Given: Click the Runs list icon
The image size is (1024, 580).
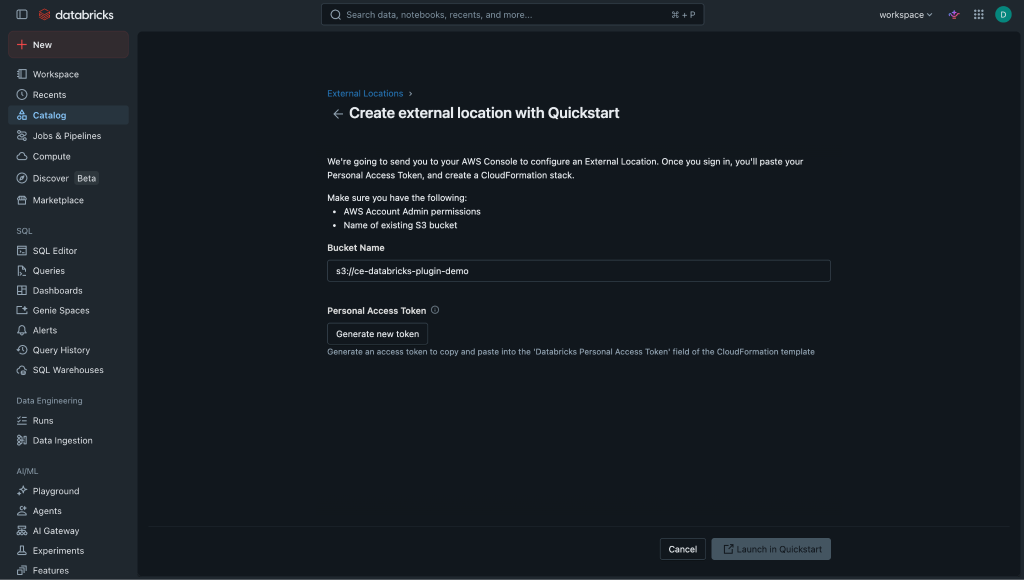Looking at the screenshot, I should click(22, 421).
